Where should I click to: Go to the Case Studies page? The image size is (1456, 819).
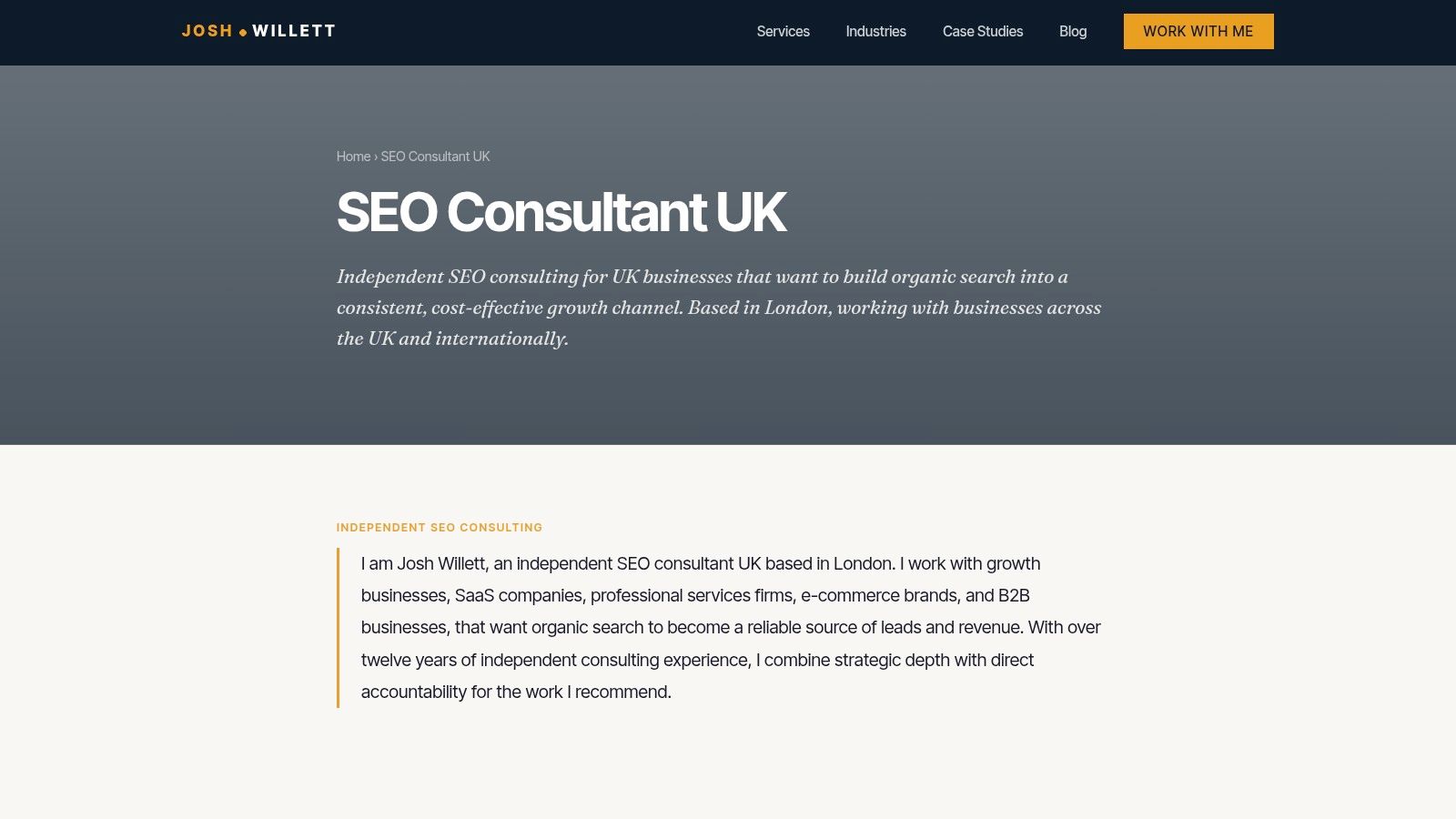[983, 31]
